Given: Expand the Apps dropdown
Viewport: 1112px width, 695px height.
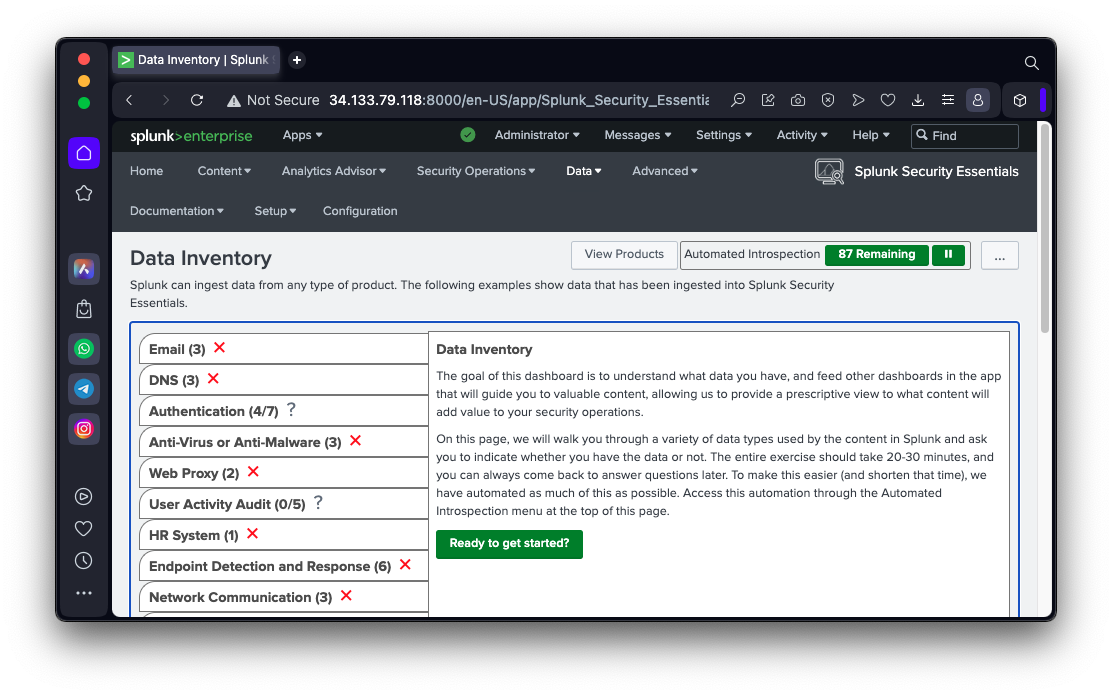Looking at the screenshot, I should 302,135.
